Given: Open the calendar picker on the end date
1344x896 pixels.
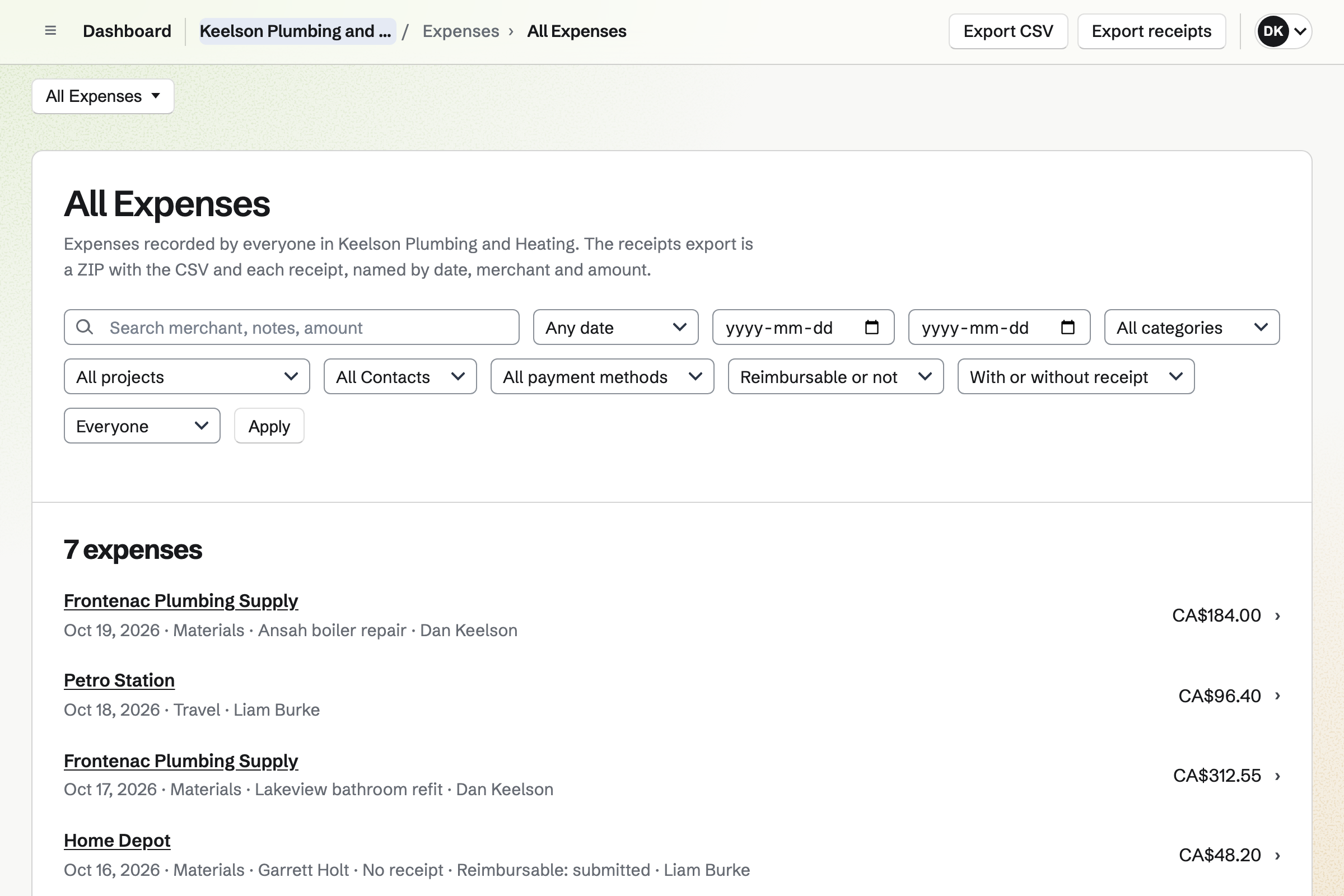Looking at the screenshot, I should (x=1067, y=327).
